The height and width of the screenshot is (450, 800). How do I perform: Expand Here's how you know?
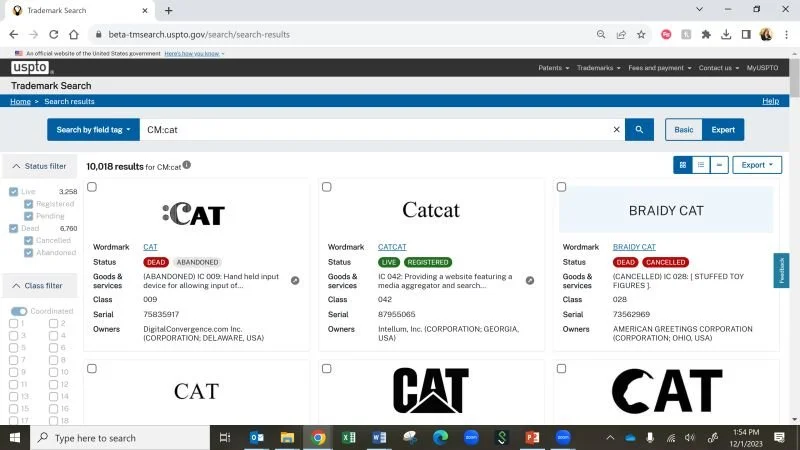194,54
